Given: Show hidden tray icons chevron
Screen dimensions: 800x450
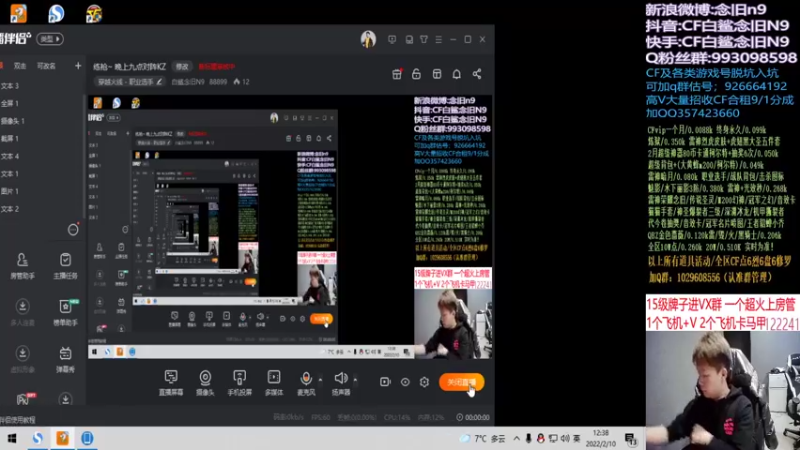Looking at the screenshot, I should point(516,438).
